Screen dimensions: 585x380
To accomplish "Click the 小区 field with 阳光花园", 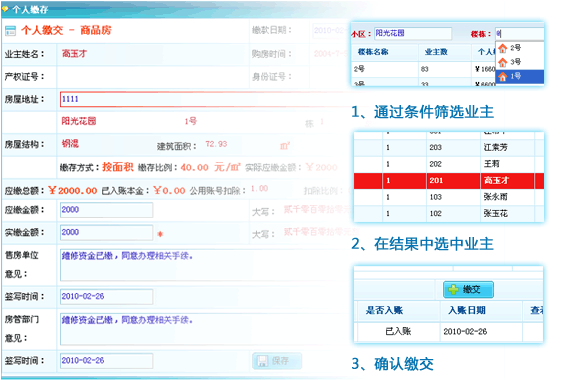I will click(x=413, y=34).
